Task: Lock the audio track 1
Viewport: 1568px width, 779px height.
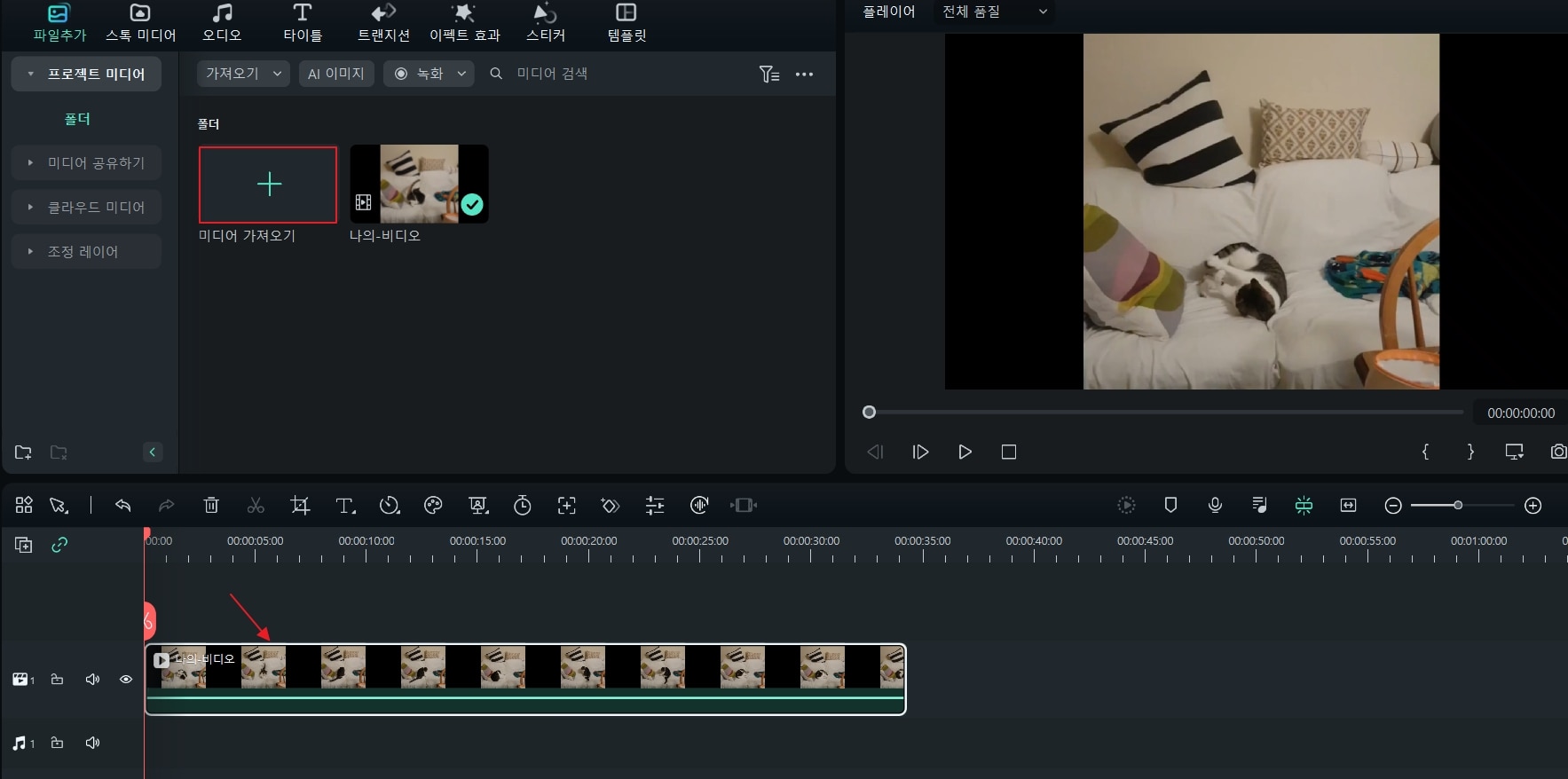Action: 57,743
